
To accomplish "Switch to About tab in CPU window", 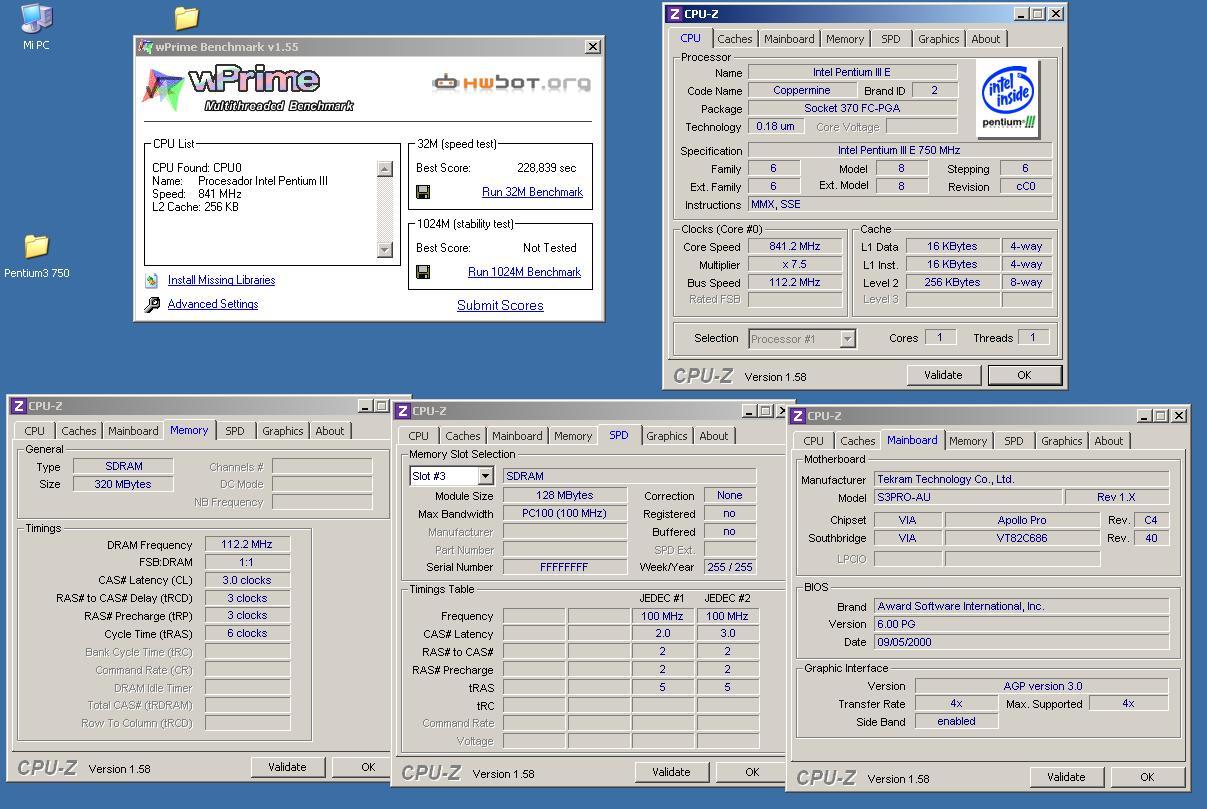I will [986, 39].
